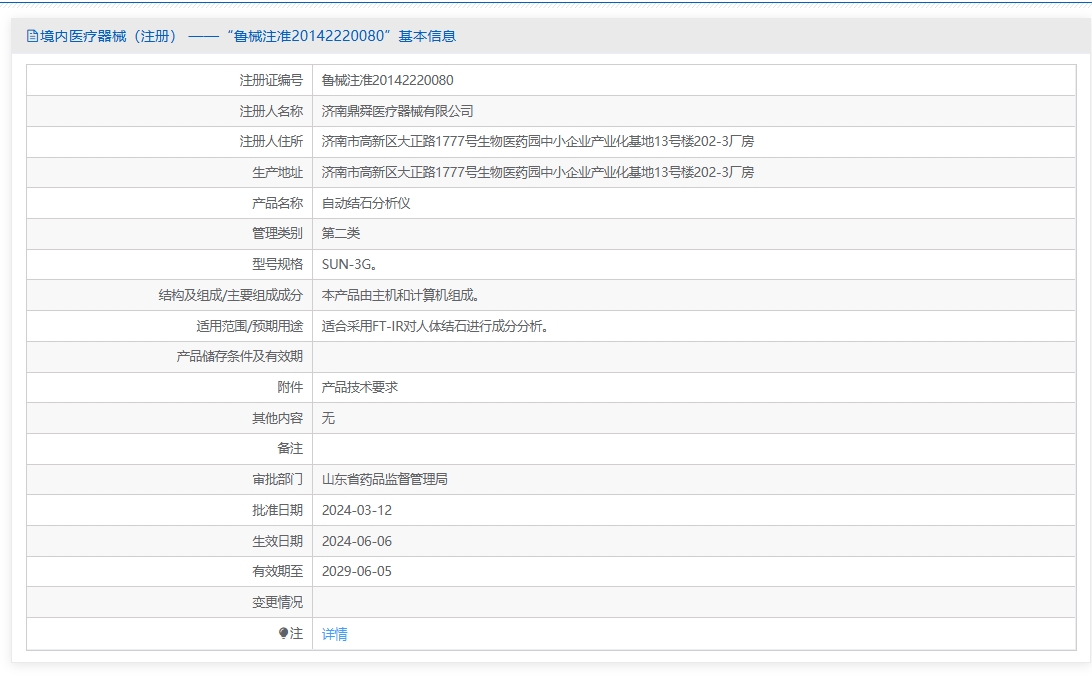This screenshot has height=684, width=1092.
Task: Select product name 自动结石分析仪
Action: click(x=366, y=203)
